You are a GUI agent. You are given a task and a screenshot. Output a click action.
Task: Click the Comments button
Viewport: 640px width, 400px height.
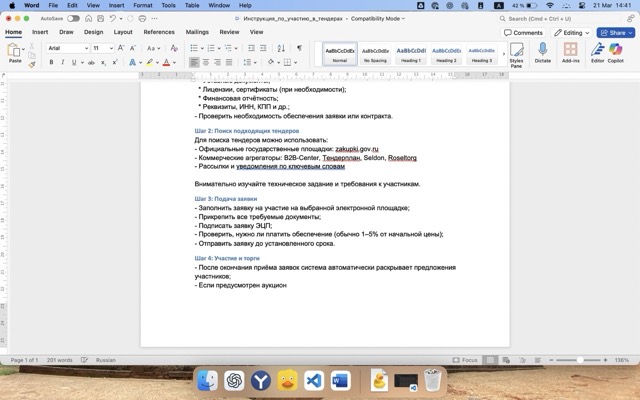[x=524, y=32]
